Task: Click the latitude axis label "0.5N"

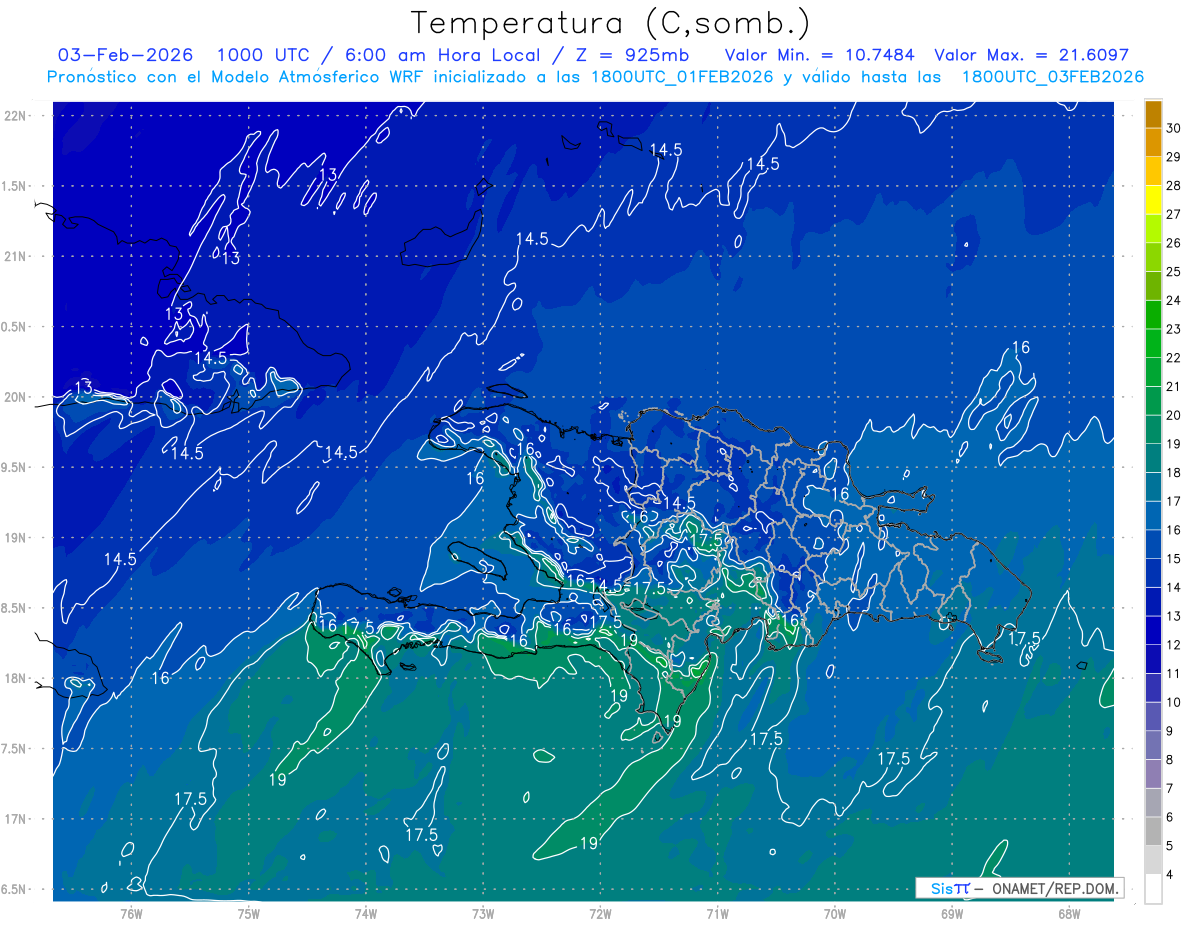Action: click(16, 327)
